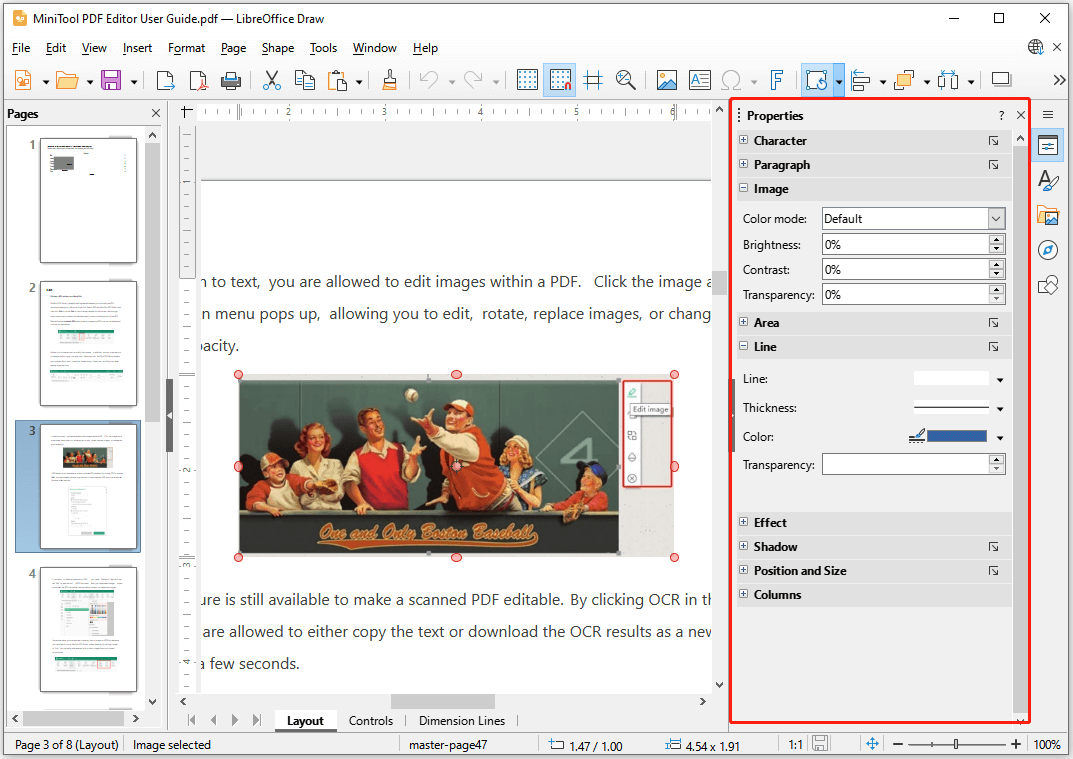
Task: Collapse the Image section
Action: 744,188
